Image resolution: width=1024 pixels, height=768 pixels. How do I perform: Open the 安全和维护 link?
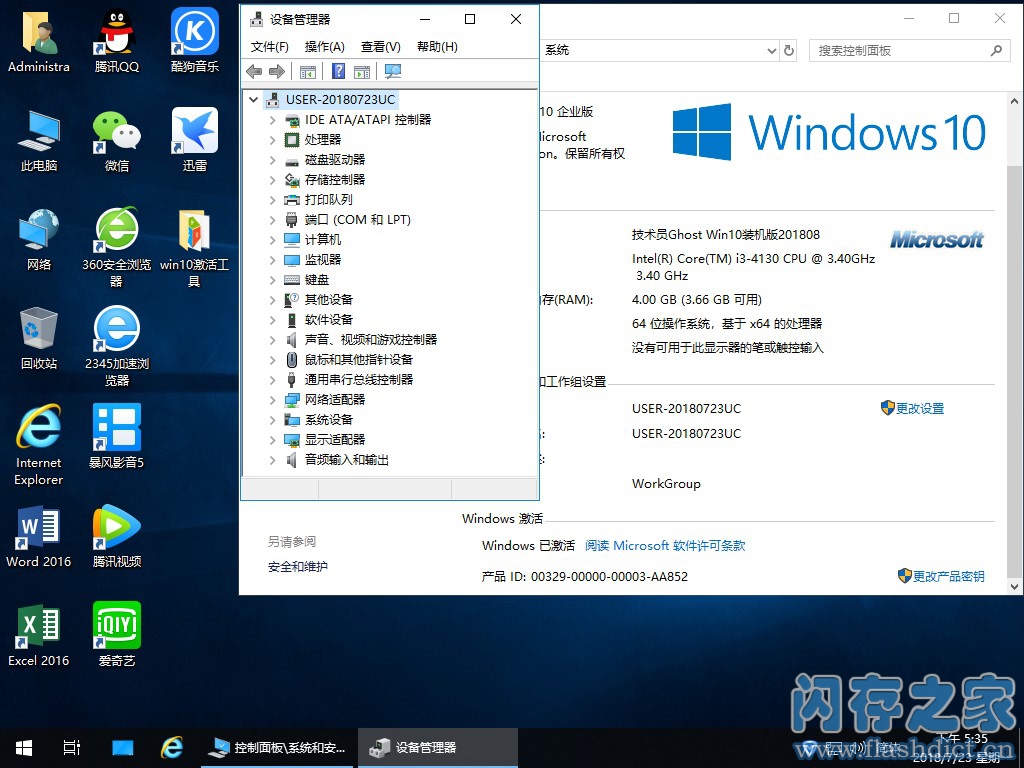(298, 567)
